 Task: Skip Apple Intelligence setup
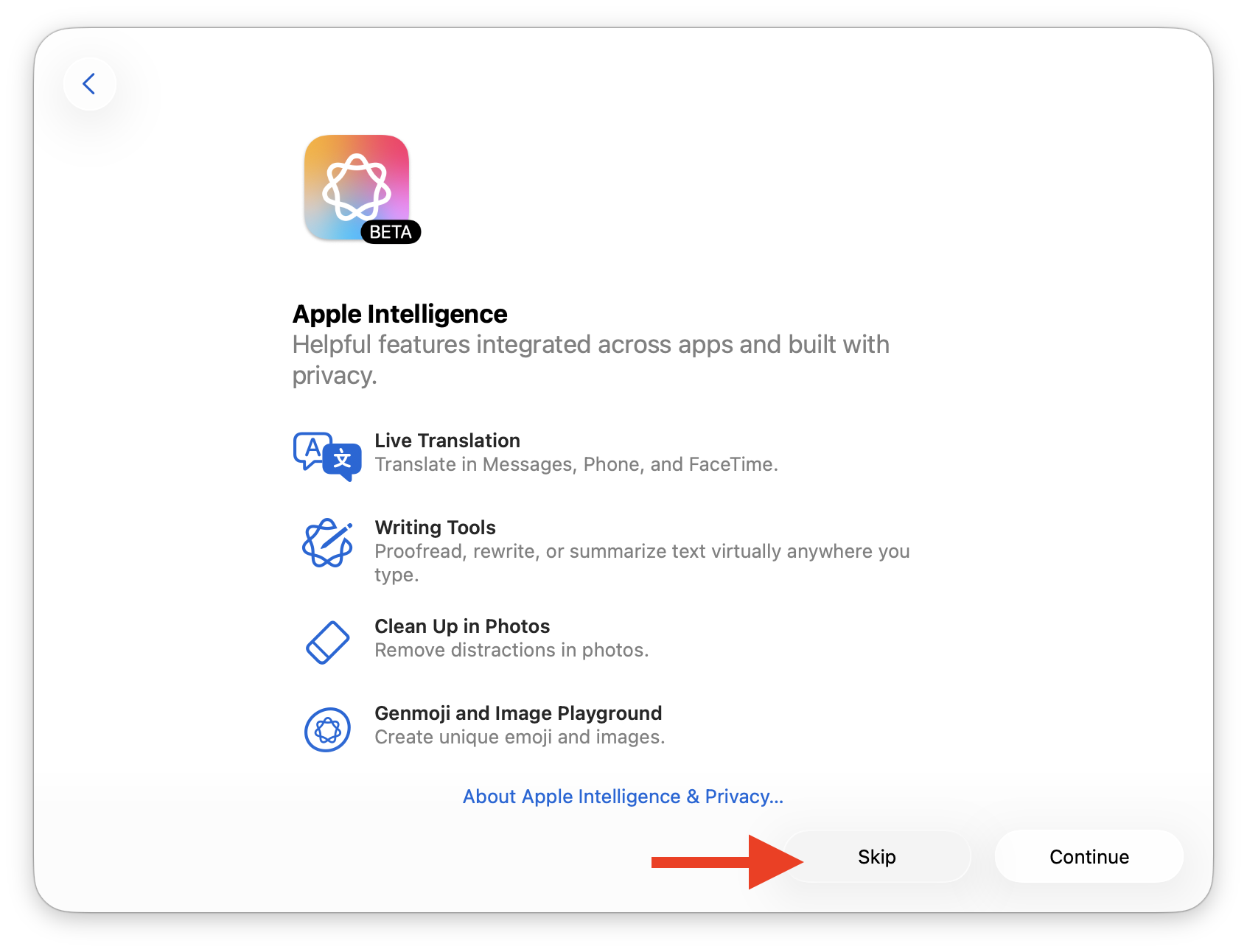877,856
